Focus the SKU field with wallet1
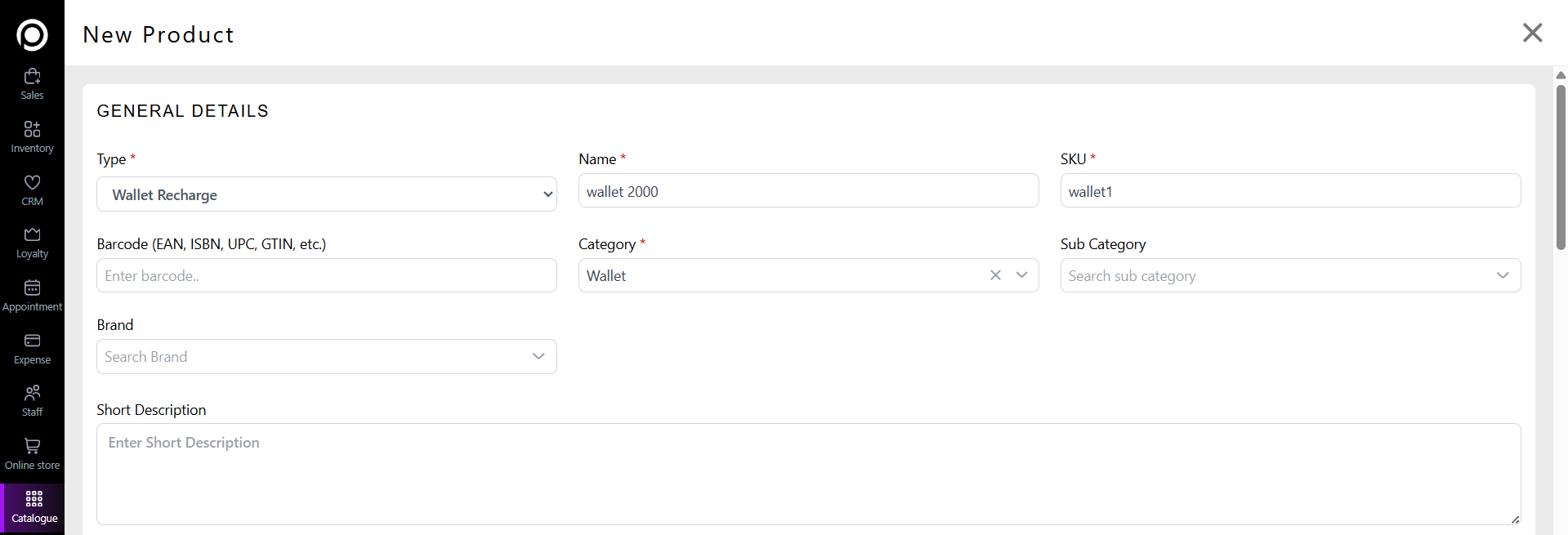1568x535 pixels. [1289, 191]
